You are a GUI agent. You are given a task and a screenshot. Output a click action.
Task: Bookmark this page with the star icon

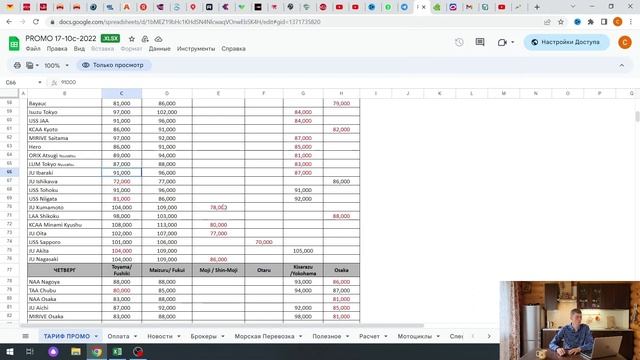click(561, 22)
